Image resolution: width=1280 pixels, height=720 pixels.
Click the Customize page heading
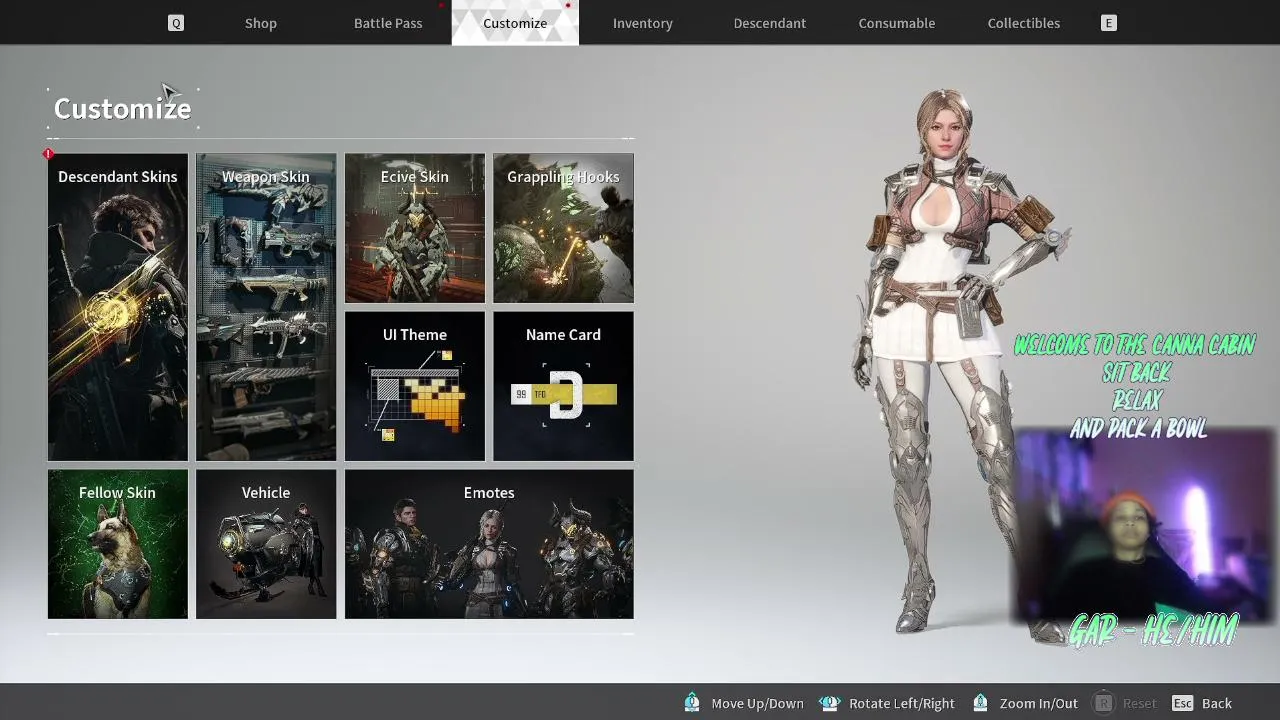click(122, 108)
